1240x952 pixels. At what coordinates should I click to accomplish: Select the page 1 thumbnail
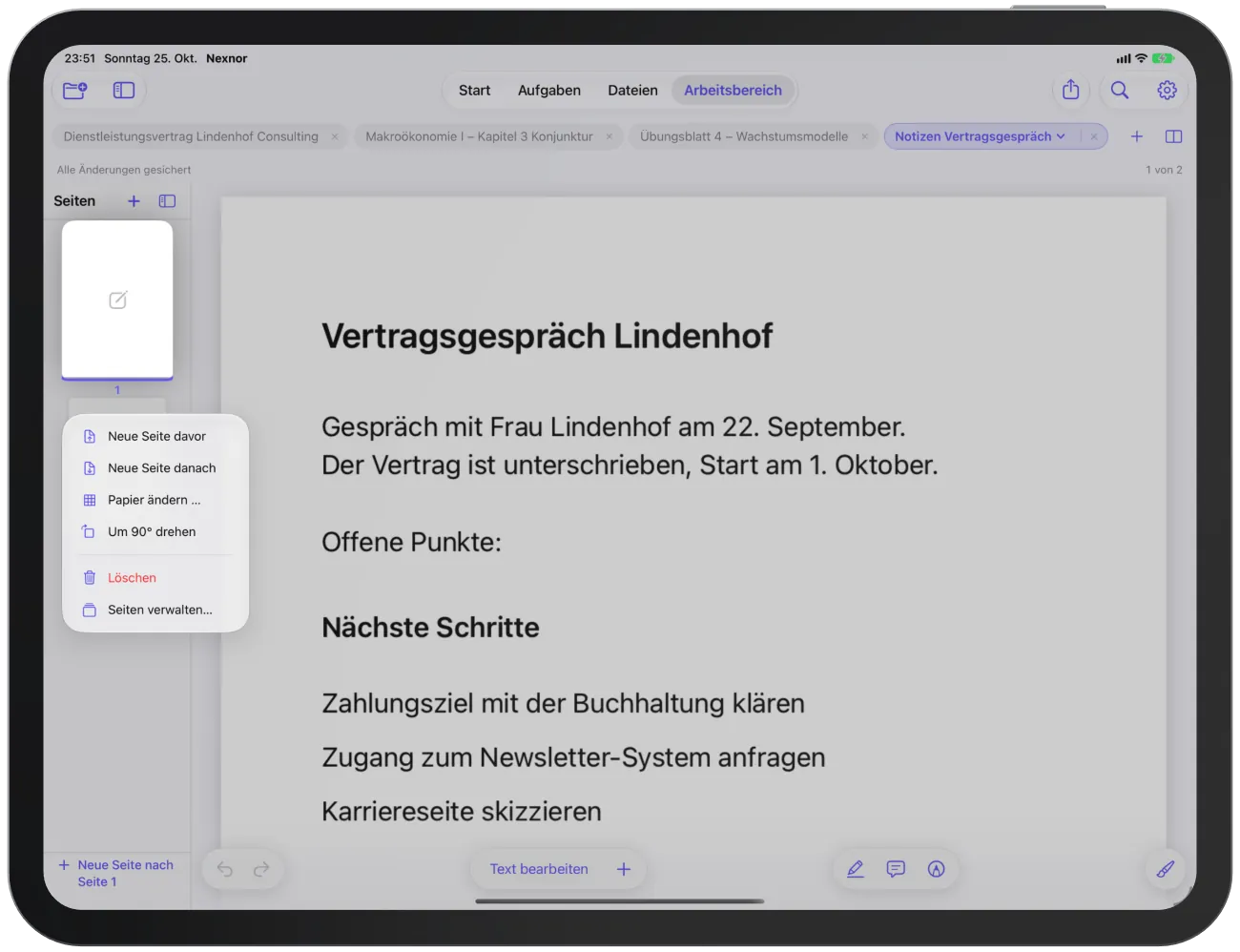pos(117,300)
